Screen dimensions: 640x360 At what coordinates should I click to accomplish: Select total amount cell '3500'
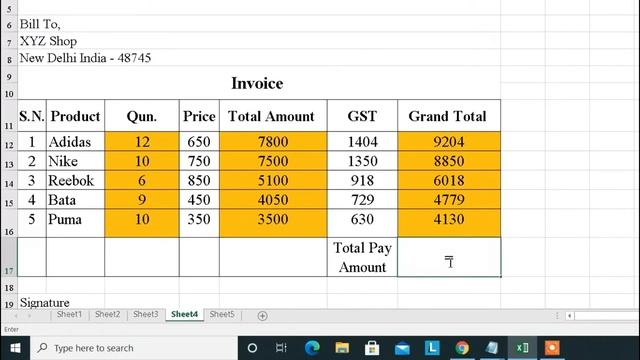[273, 223]
